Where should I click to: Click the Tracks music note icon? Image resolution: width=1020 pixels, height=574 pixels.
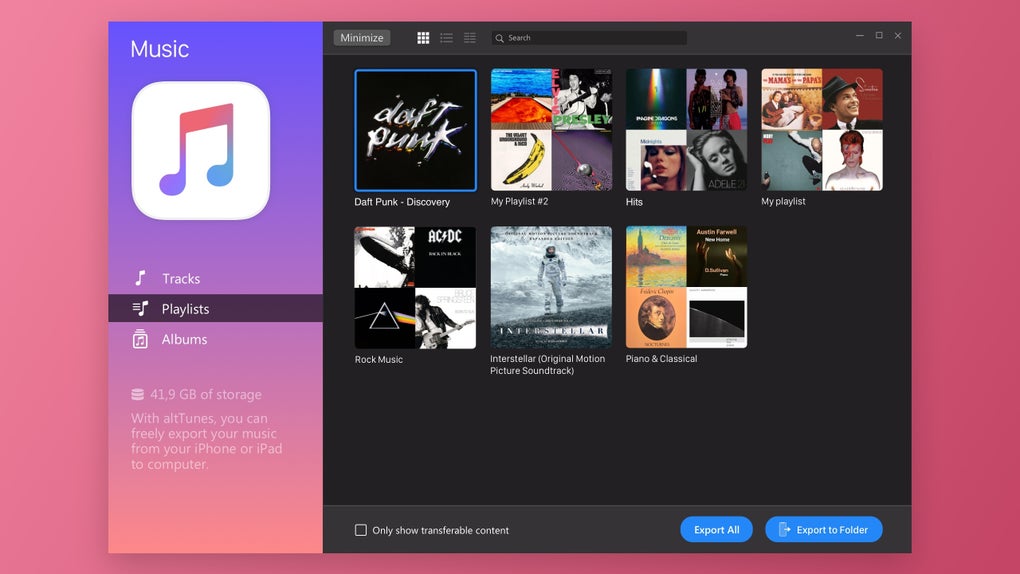(x=141, y=279)
